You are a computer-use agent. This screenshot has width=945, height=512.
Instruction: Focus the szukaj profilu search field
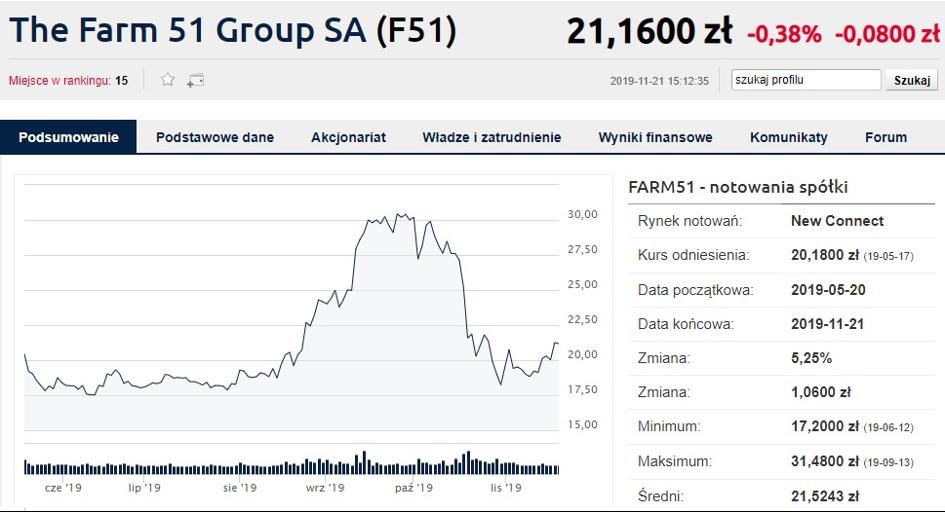(806, 80)
